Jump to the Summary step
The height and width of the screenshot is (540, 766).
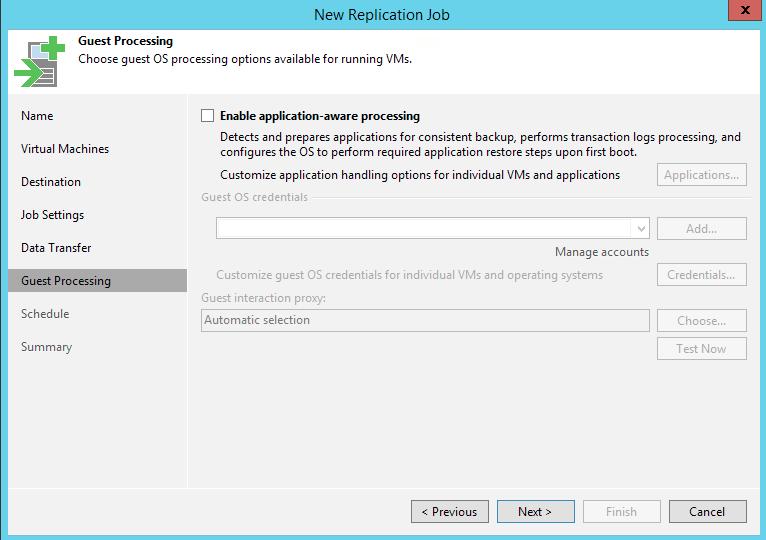46,347
